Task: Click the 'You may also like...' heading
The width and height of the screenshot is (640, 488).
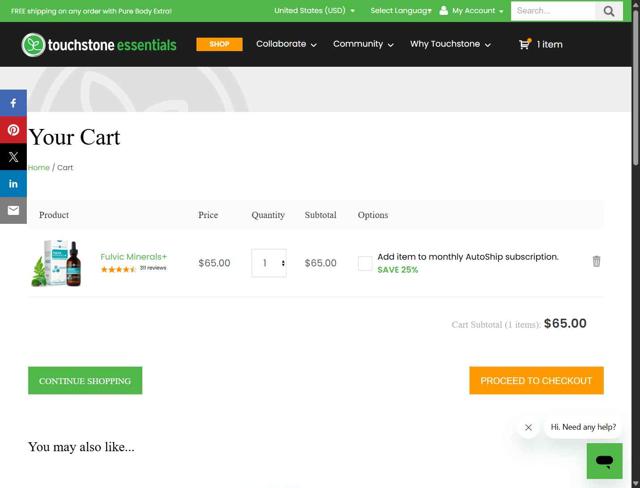Action: pos(81,447)
